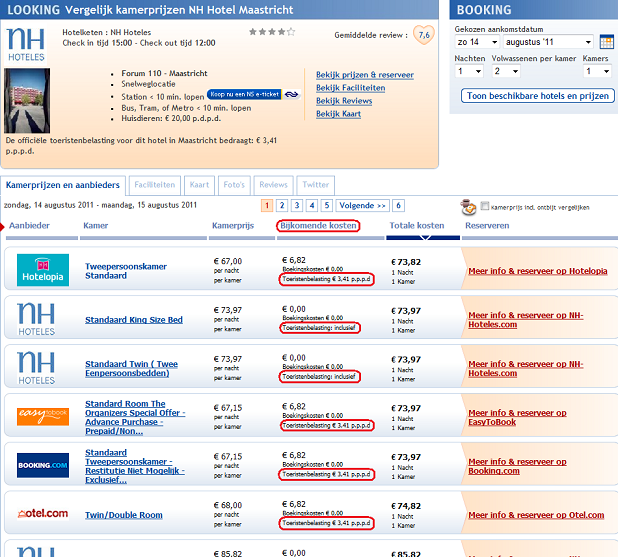This screenshot has width=618, height=557.
Task: Switch to the Foto's tab
Action: 234,185
